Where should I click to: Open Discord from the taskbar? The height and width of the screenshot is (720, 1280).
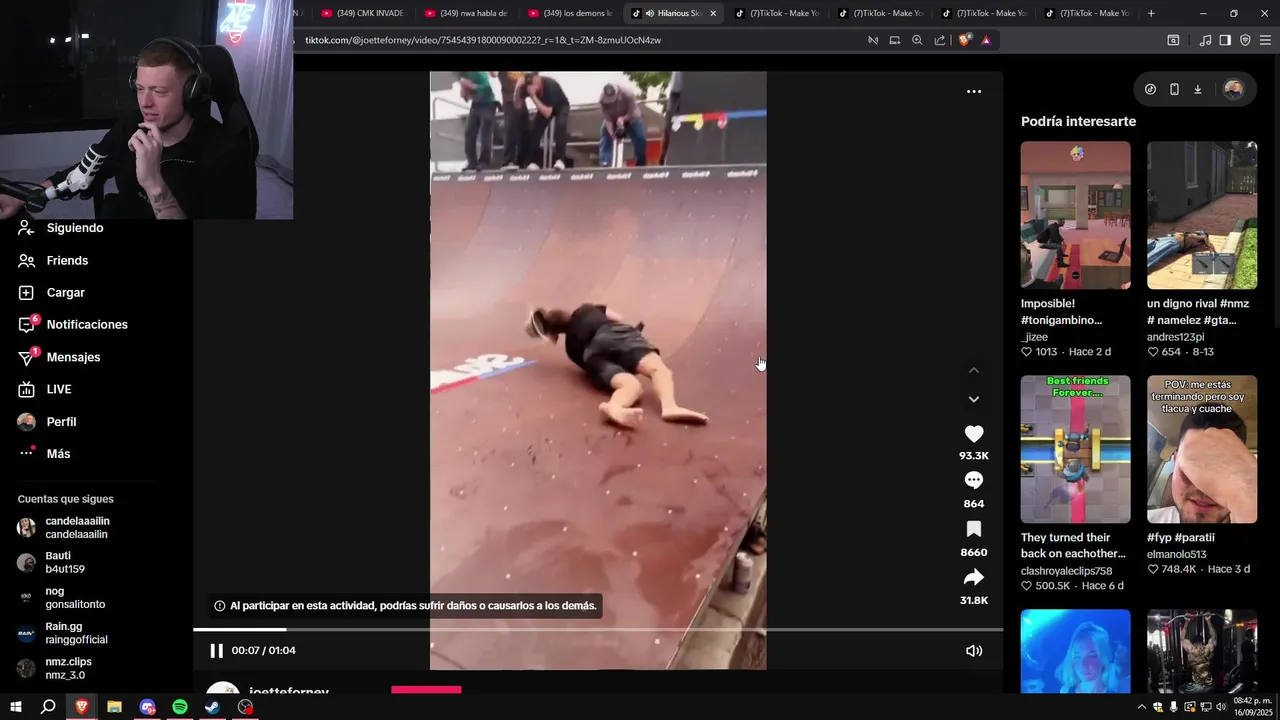coord(147,707)
